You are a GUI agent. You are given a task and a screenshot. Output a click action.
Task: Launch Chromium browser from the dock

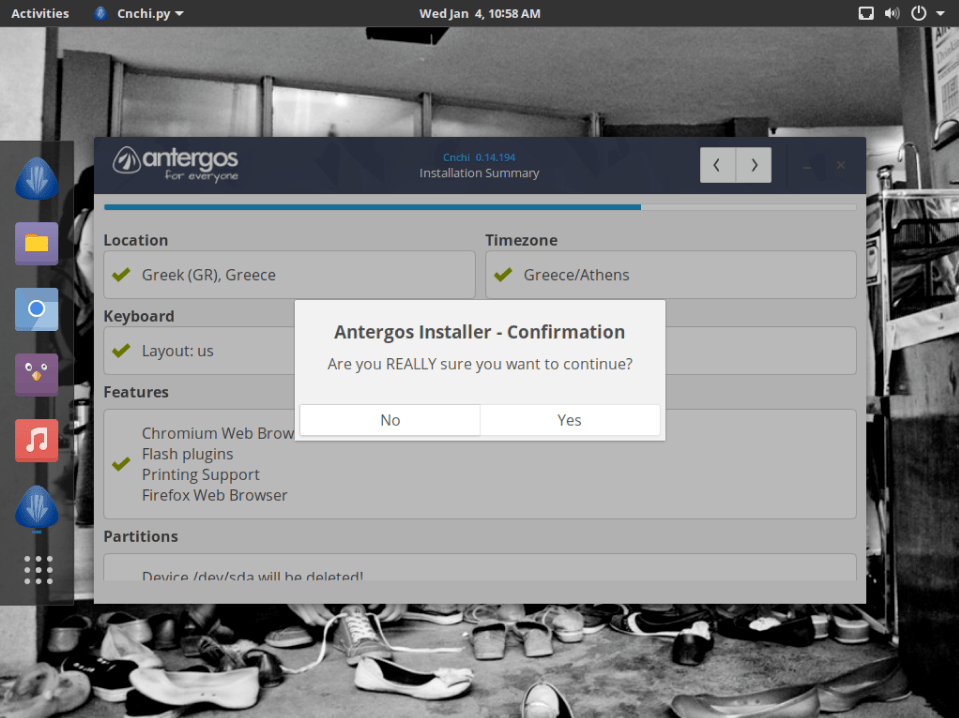click(x=37, y=309)
